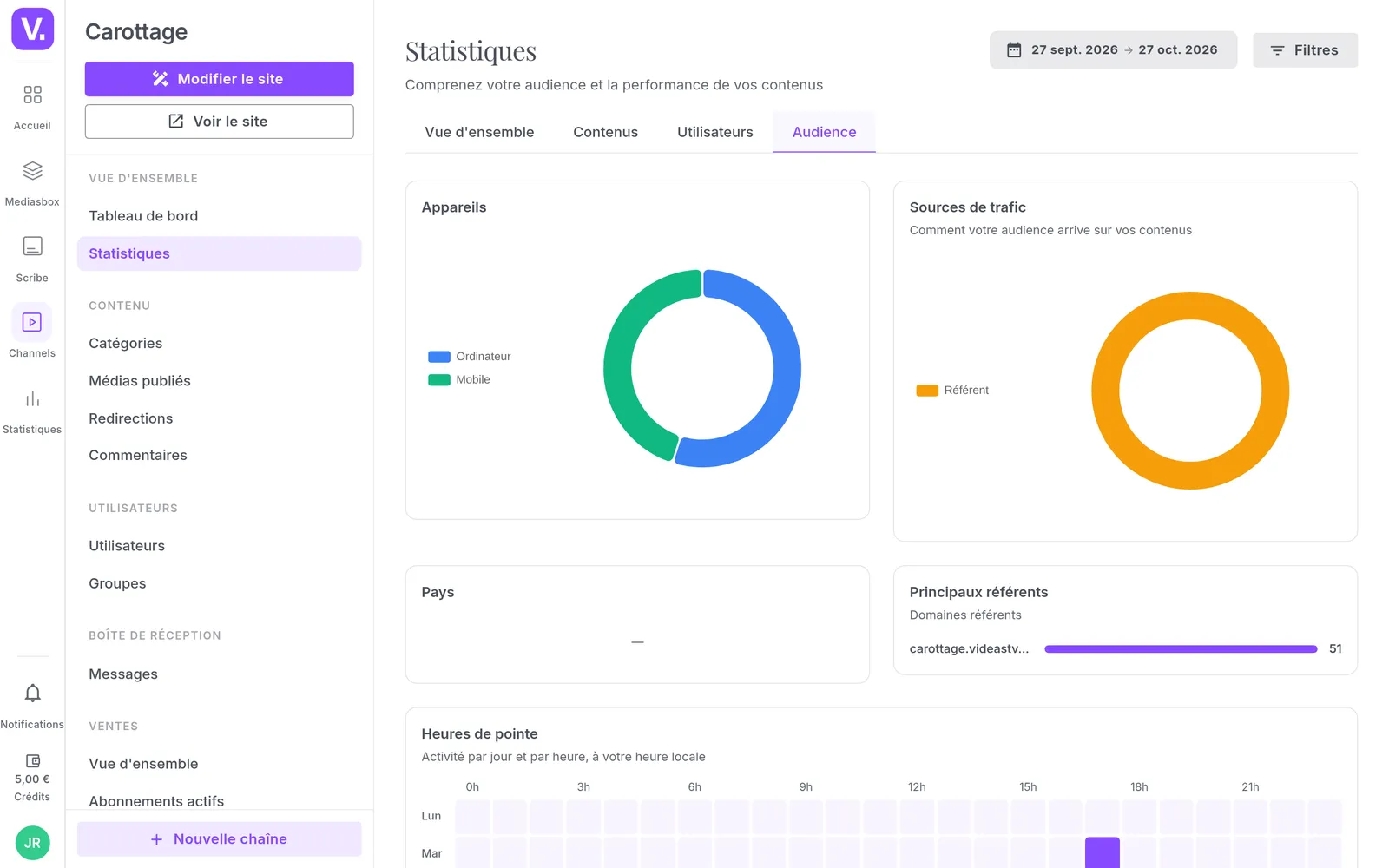The height and width of the screenshot is (868, 1389).
Task: Open Utilisateurs in the sidebar menu
Action: click(219, 546)
